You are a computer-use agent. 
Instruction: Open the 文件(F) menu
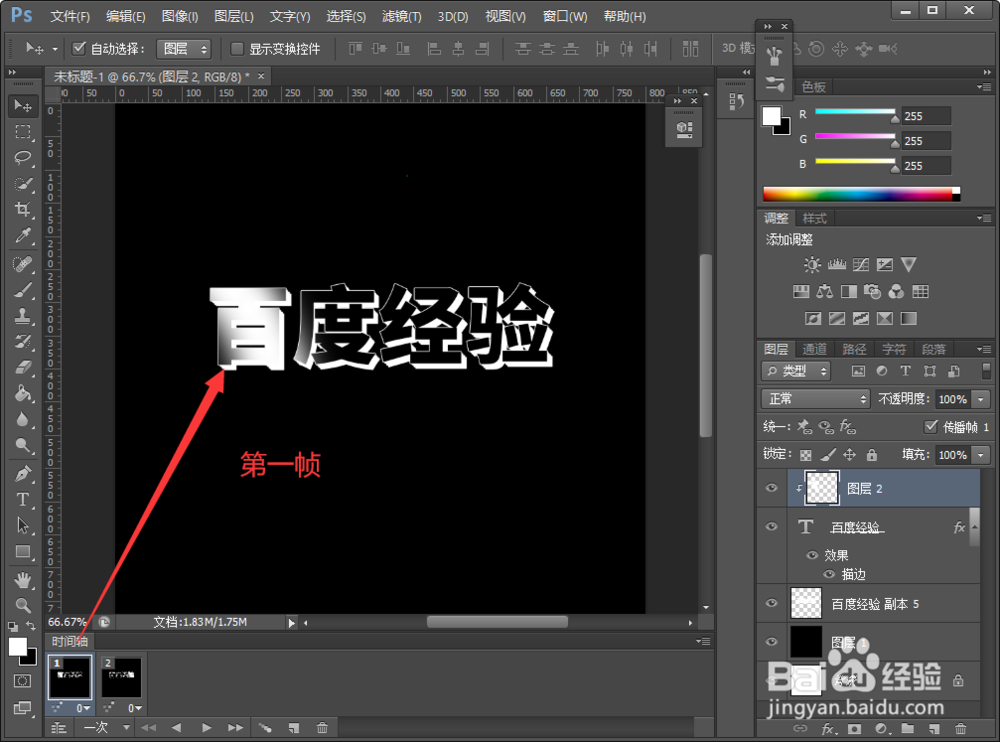[70, 17]
